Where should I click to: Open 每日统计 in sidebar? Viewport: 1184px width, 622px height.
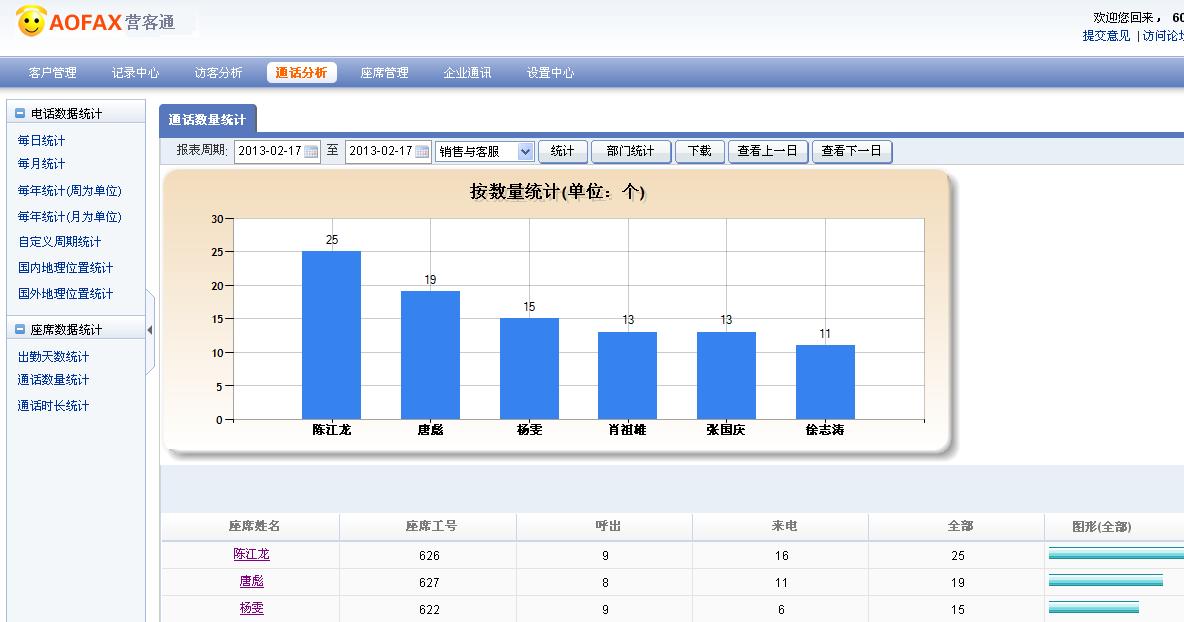click(42, 140)
